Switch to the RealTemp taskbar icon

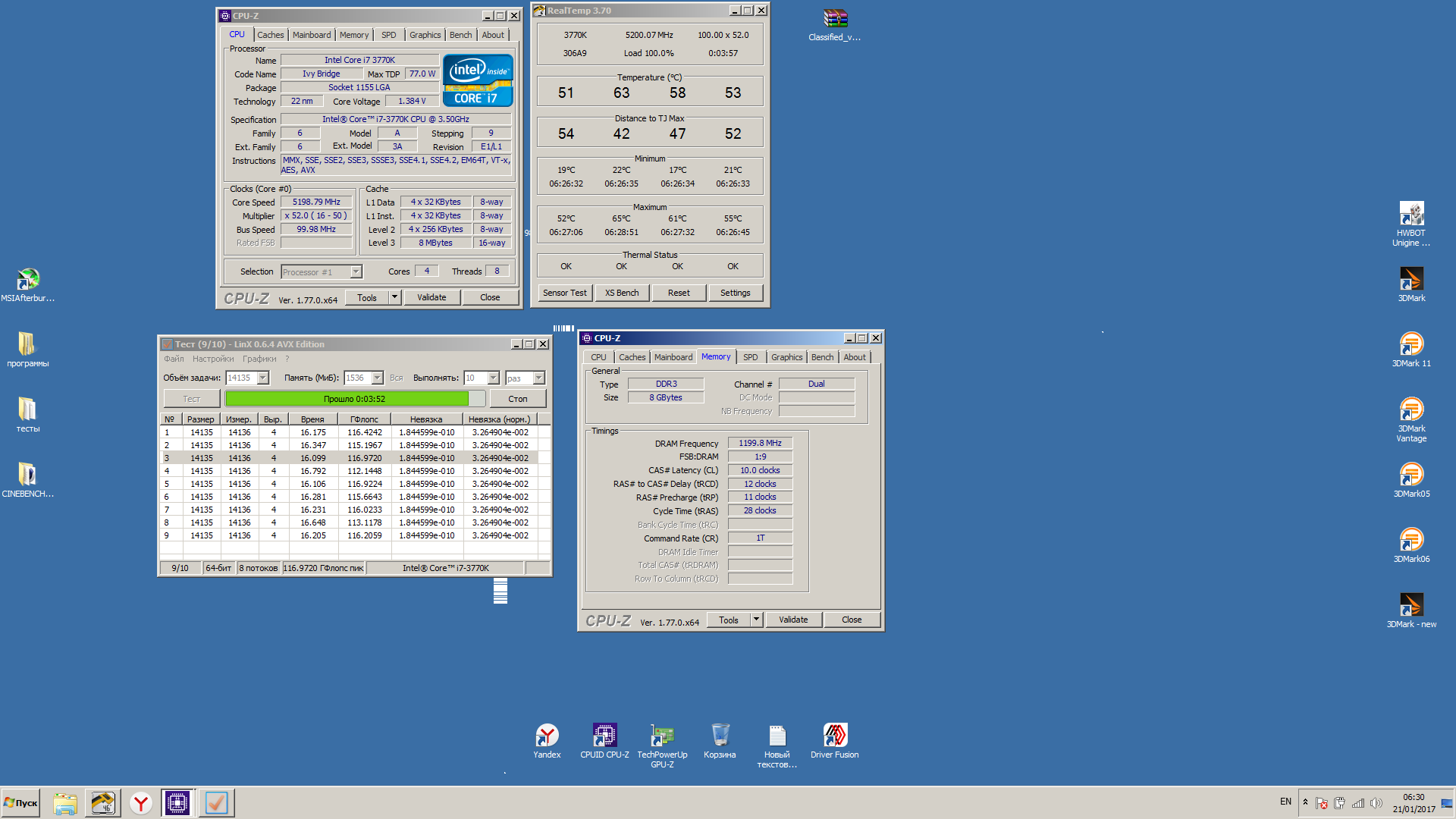point(102,803)
